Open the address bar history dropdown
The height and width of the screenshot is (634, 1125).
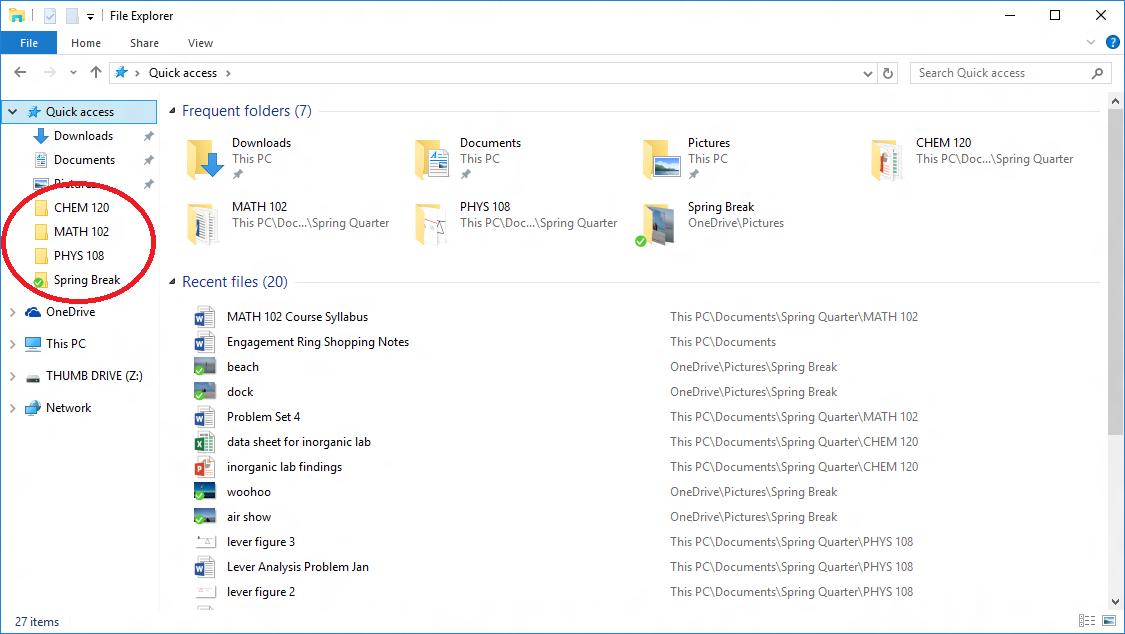click(867, 73)
